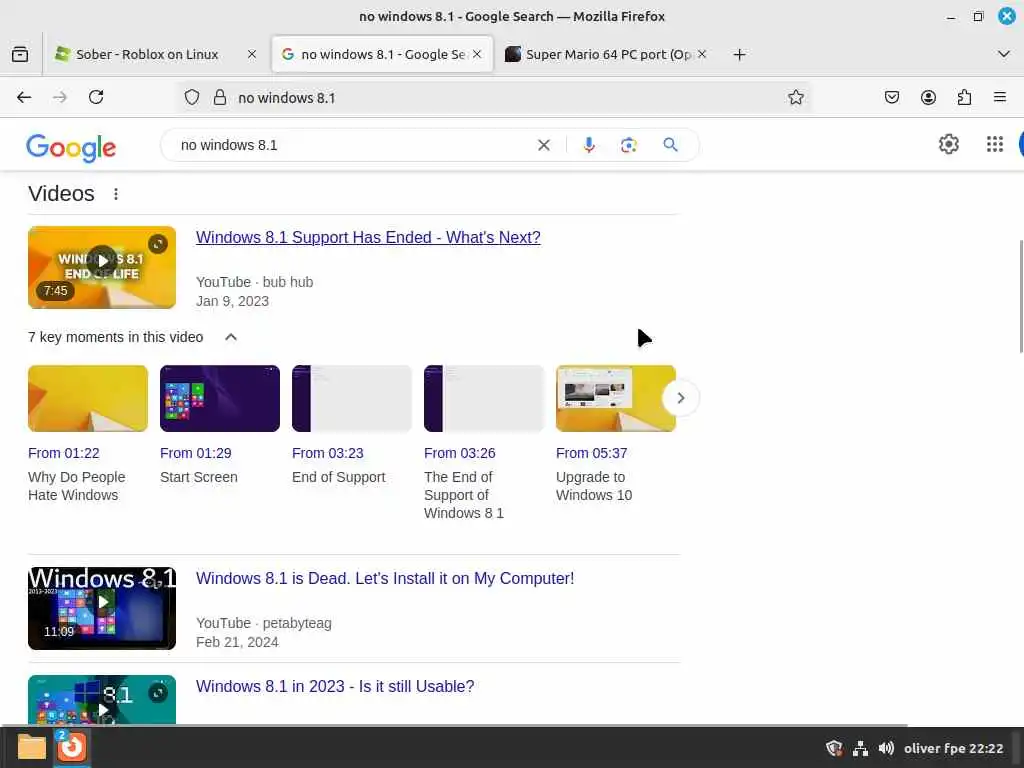Click the End of Life thumbnail preview icon
Screen dimensions: 1024x768
click(157, 244)
